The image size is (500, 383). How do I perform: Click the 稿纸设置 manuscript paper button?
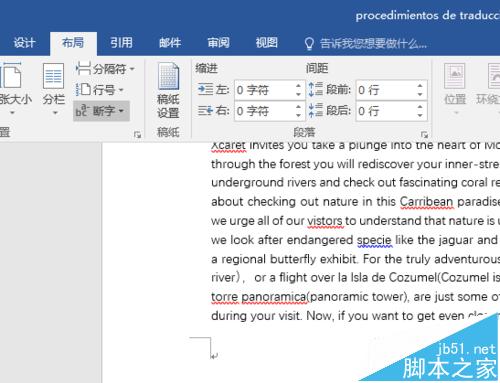[168, 91]
